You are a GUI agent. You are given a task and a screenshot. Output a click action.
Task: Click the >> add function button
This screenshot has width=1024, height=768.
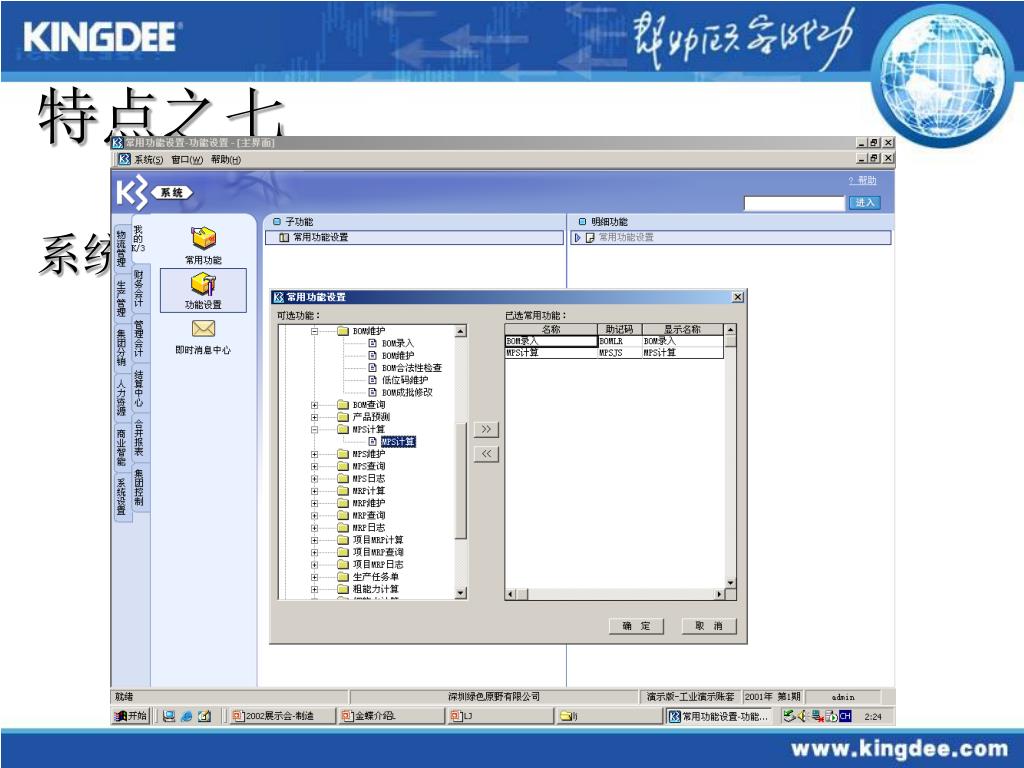tap(486, 429)
